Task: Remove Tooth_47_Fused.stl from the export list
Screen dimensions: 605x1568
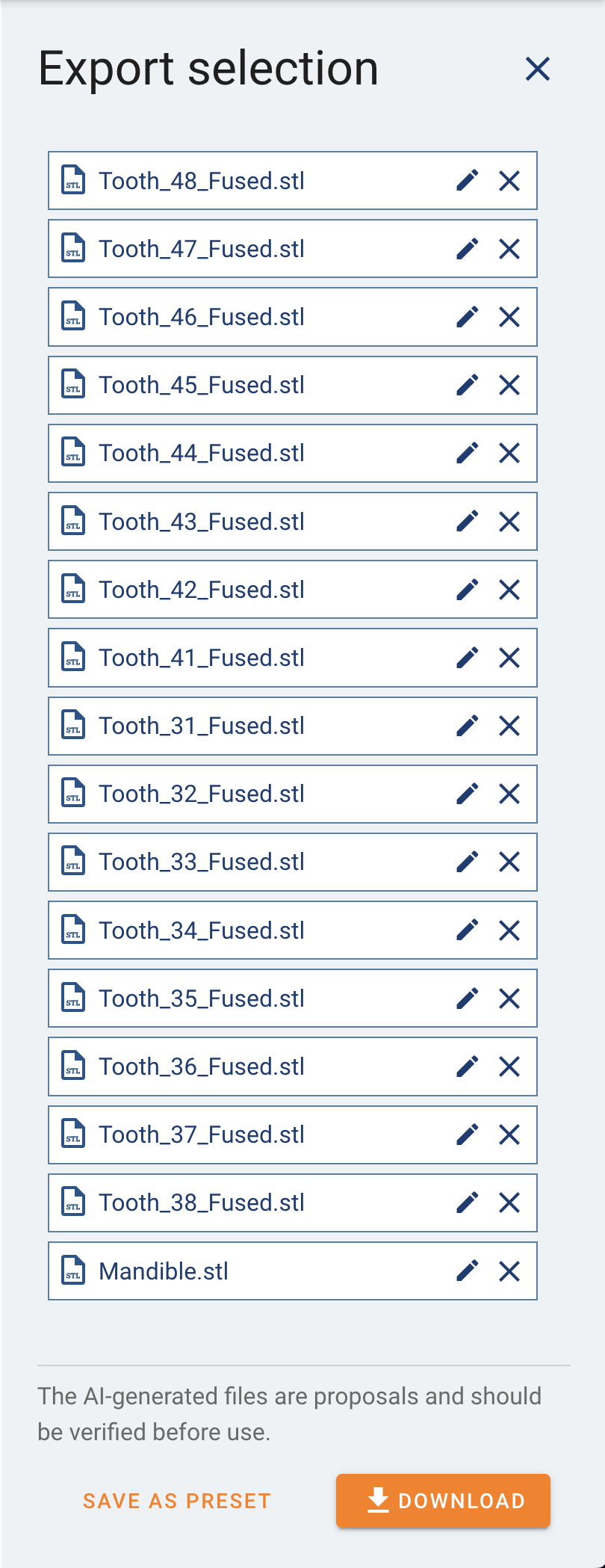Action: click(x=509, y=249)
